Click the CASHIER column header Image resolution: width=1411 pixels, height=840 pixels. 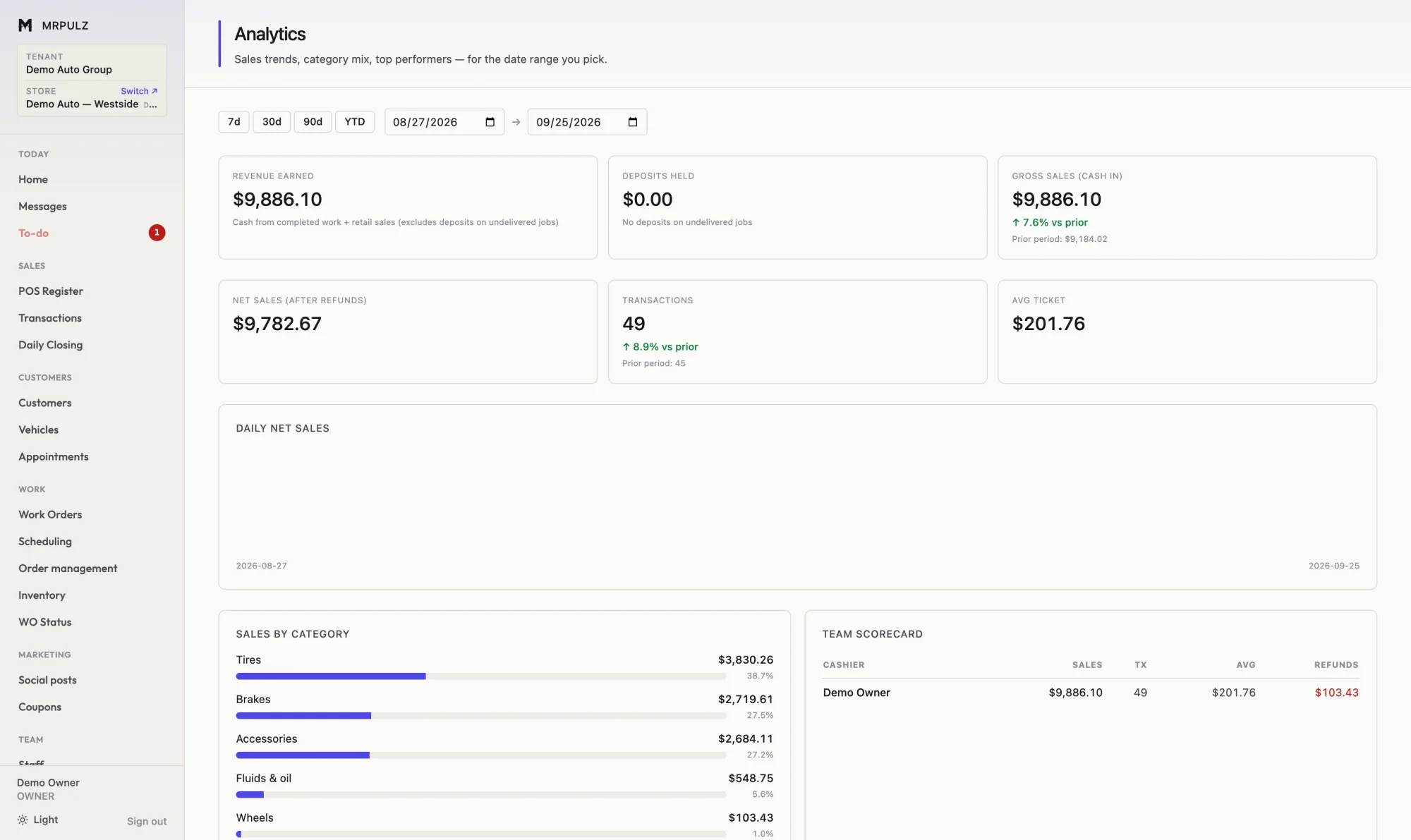[844, 665]
